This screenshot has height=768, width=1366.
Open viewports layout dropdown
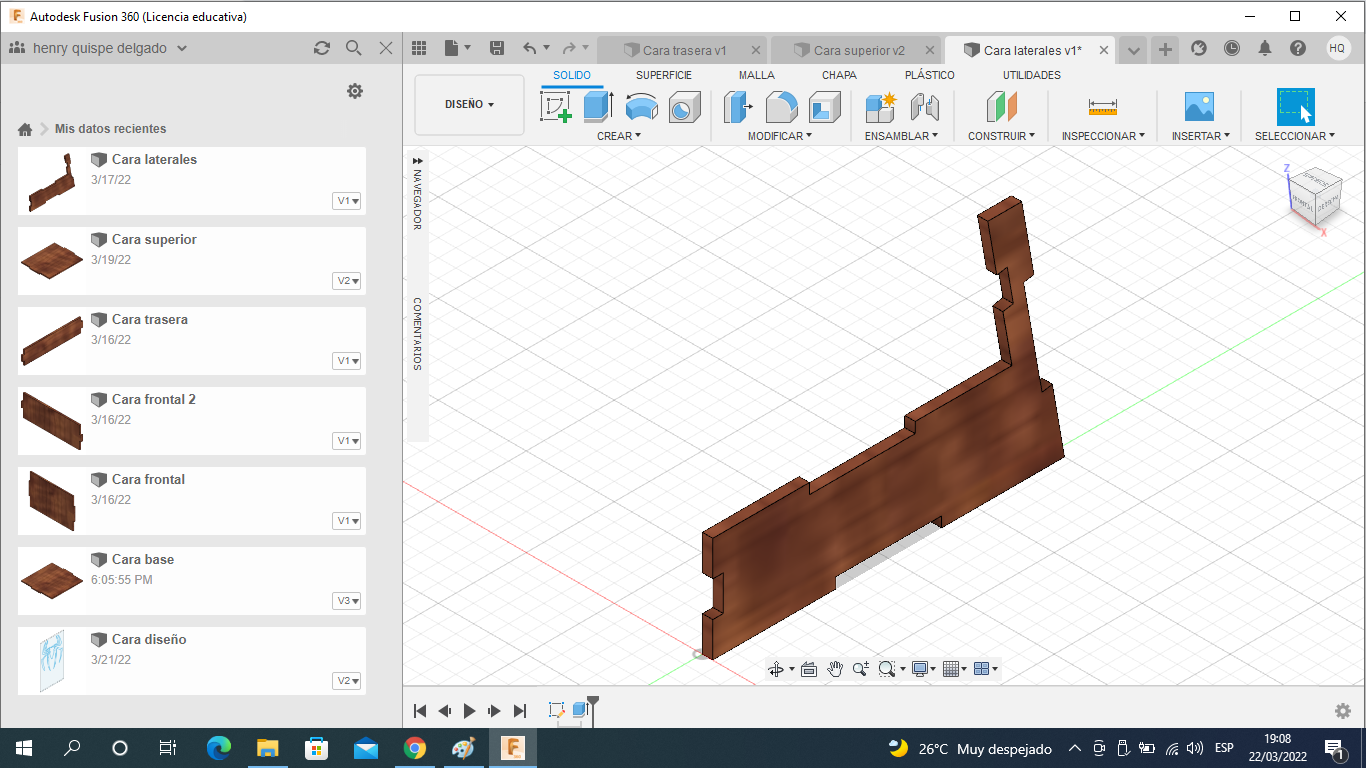pyautogui.click(x=986, y=669)
